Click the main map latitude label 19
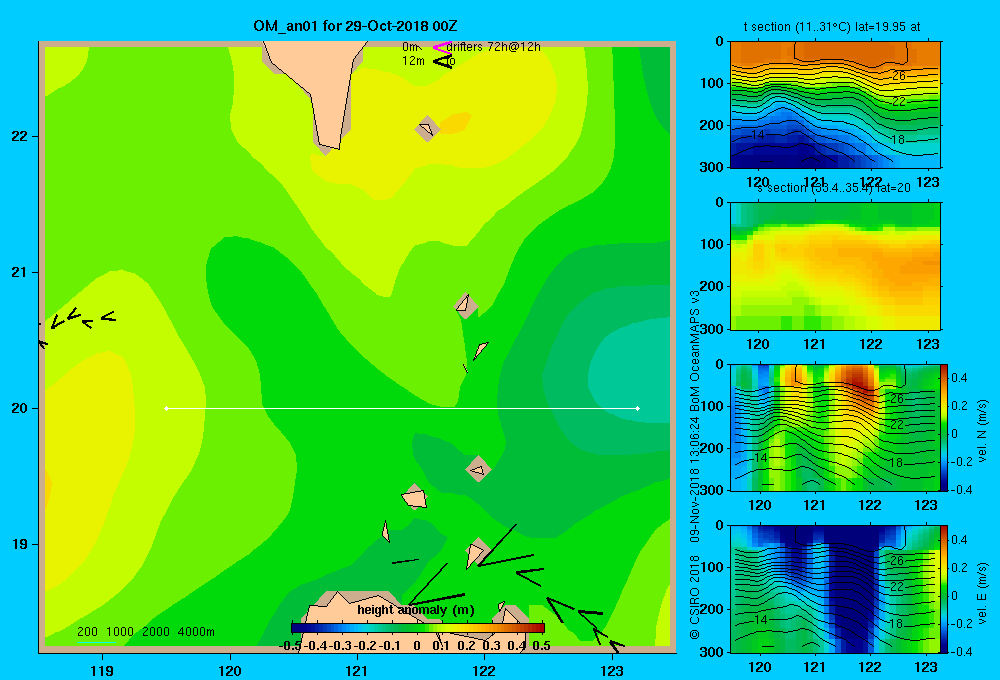The height and width of the screenshot is (680, 1000). [x=20, y=544]
